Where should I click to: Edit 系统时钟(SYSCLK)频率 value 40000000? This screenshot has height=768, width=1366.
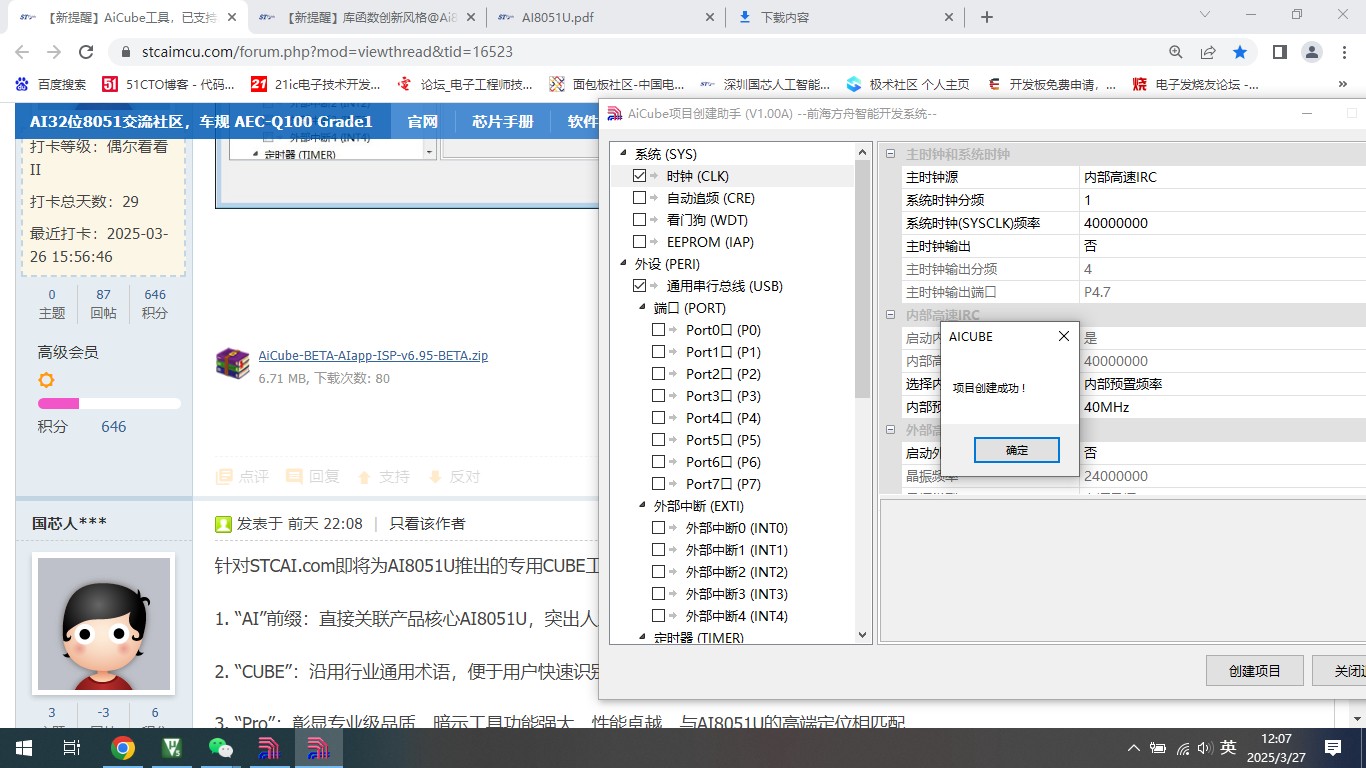pyautogui.click(x=1222, y=223)
